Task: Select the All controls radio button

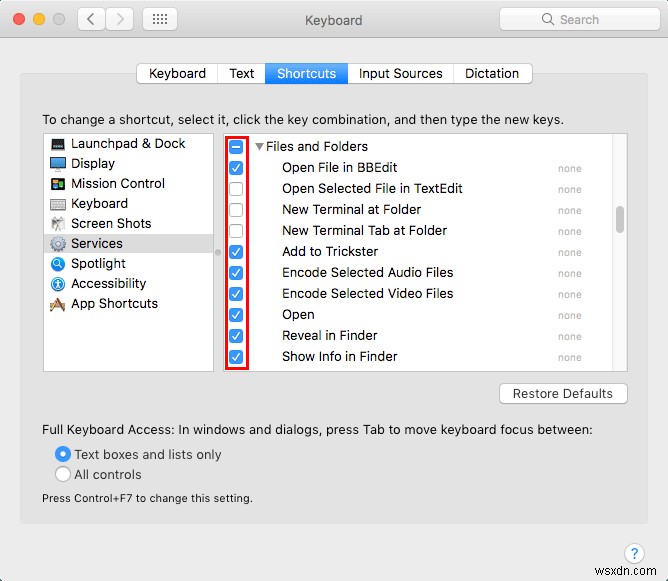Action: (x=63, y=474)
